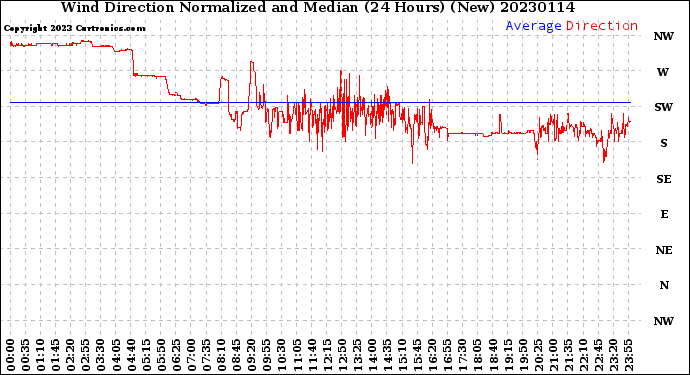Click the "Copyright 2023 Cartronics.com" text
This screenshot has height=375, width=690.
tap(74, 28)
